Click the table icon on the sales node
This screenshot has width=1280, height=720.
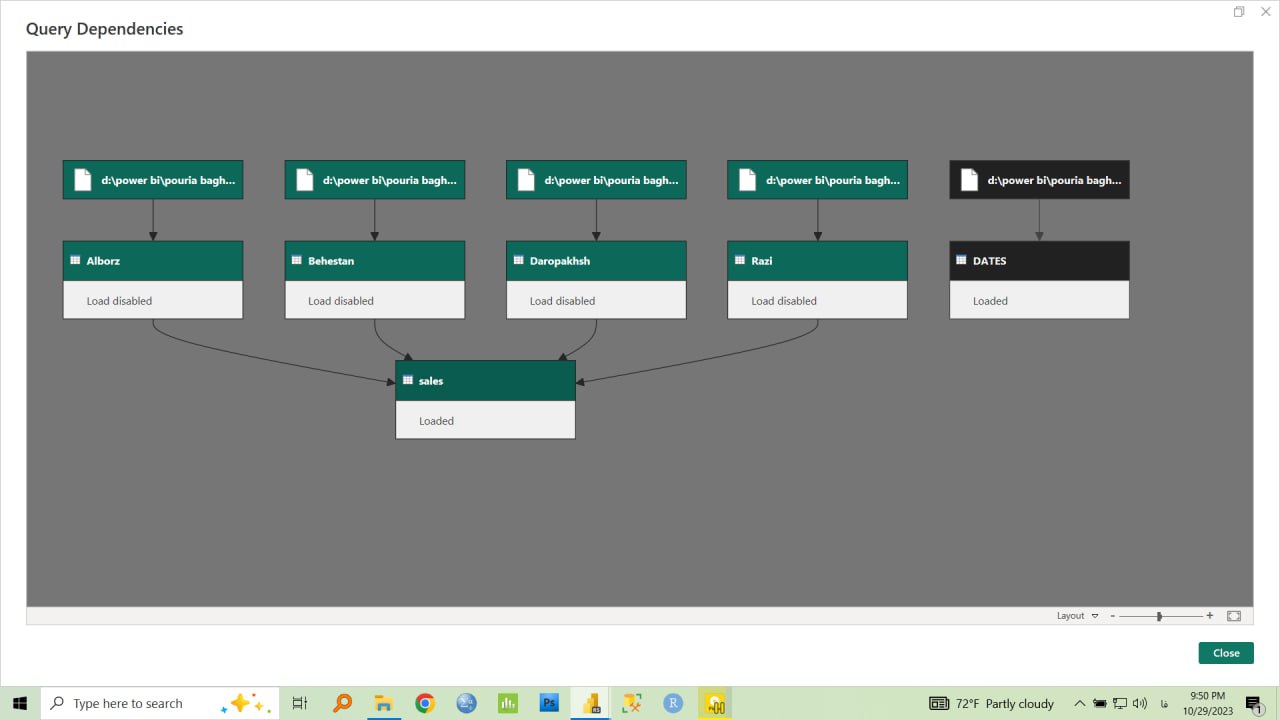coord(407,381)
